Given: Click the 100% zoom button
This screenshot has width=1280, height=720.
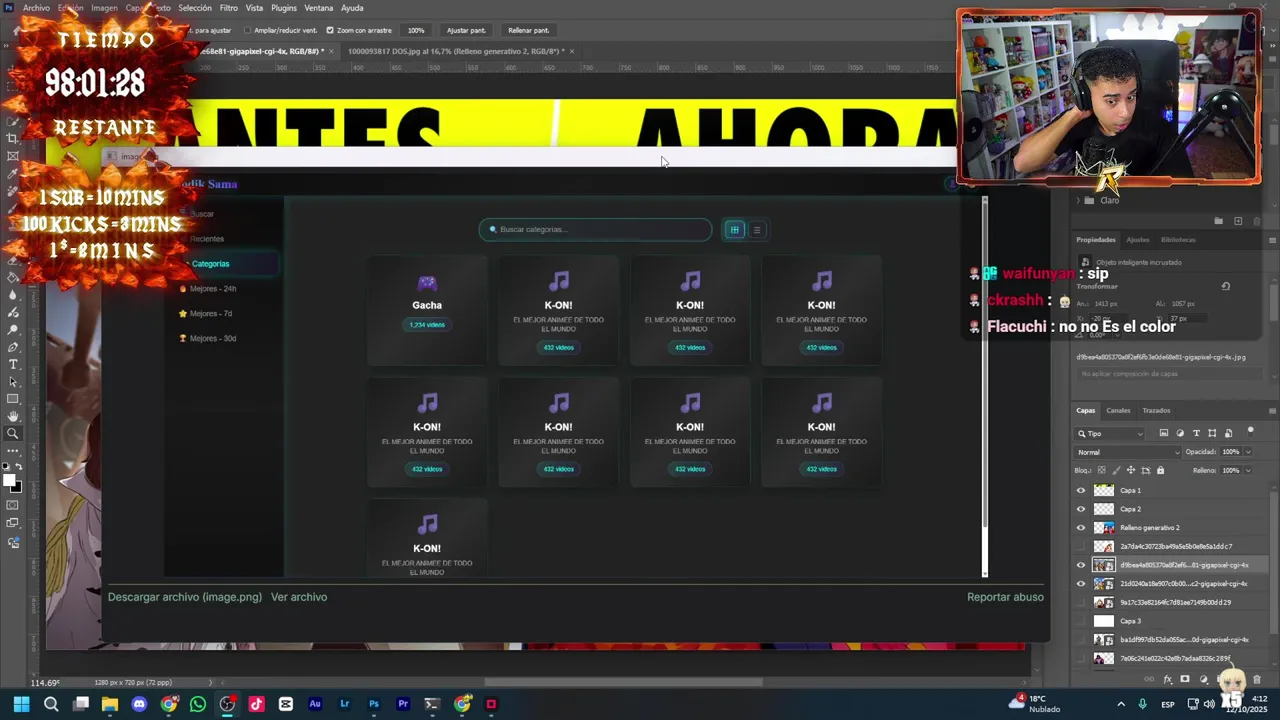Looking at the screenshot, I should coord(416,30).
